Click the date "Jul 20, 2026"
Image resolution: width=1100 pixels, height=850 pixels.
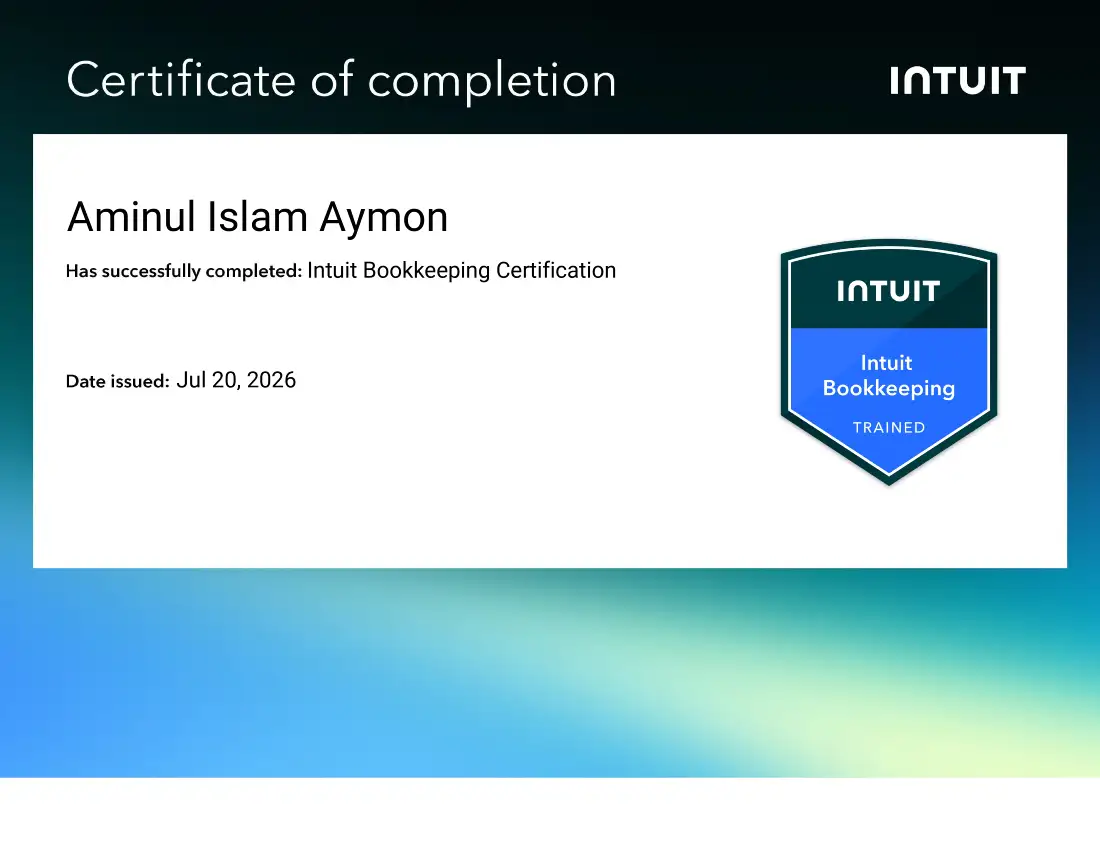(236, 380)
